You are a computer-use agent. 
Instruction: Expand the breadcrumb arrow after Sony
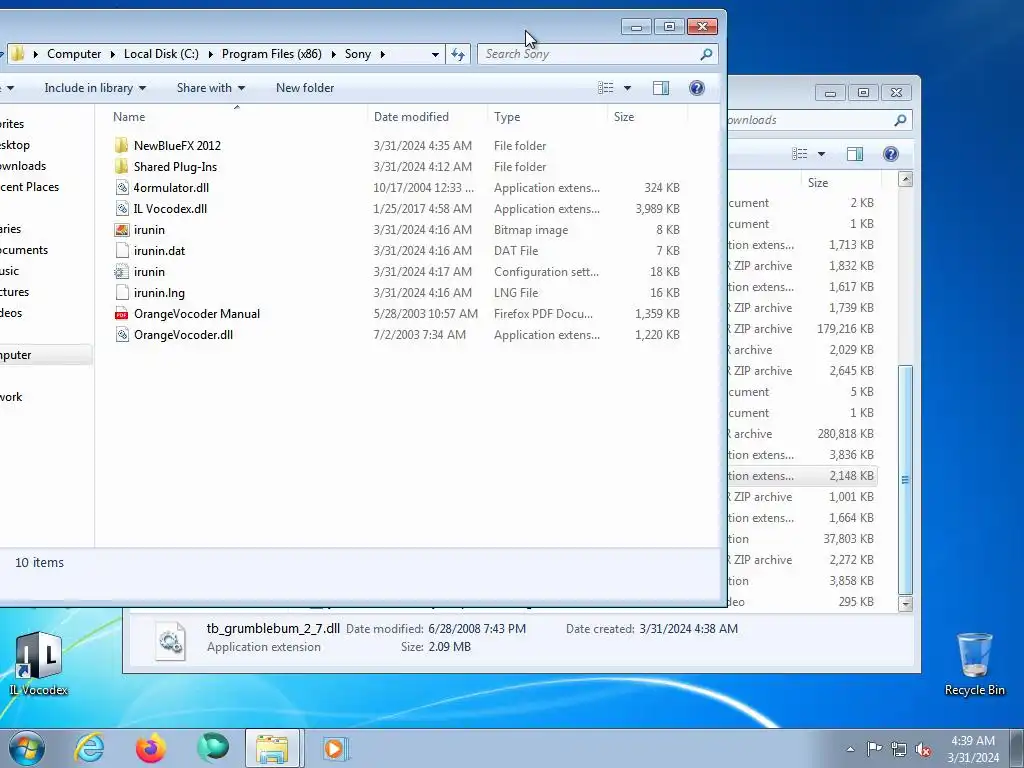click(382, 54)
